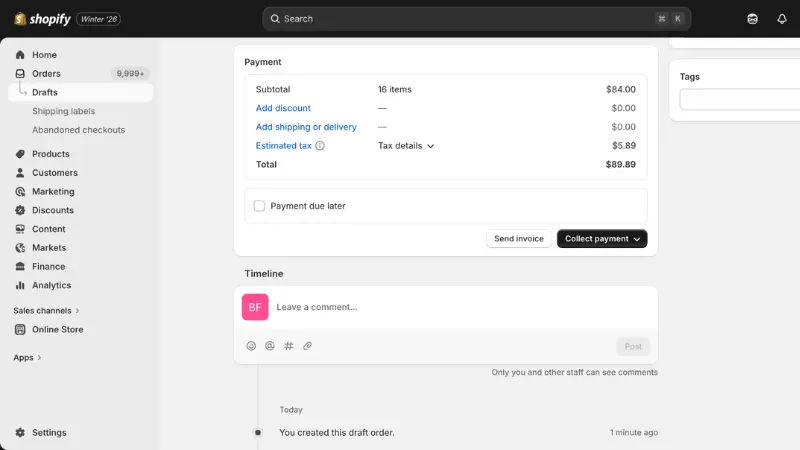Click the $89.89 total amount
This screenshot has width=800, height=450.
(620, 164)
